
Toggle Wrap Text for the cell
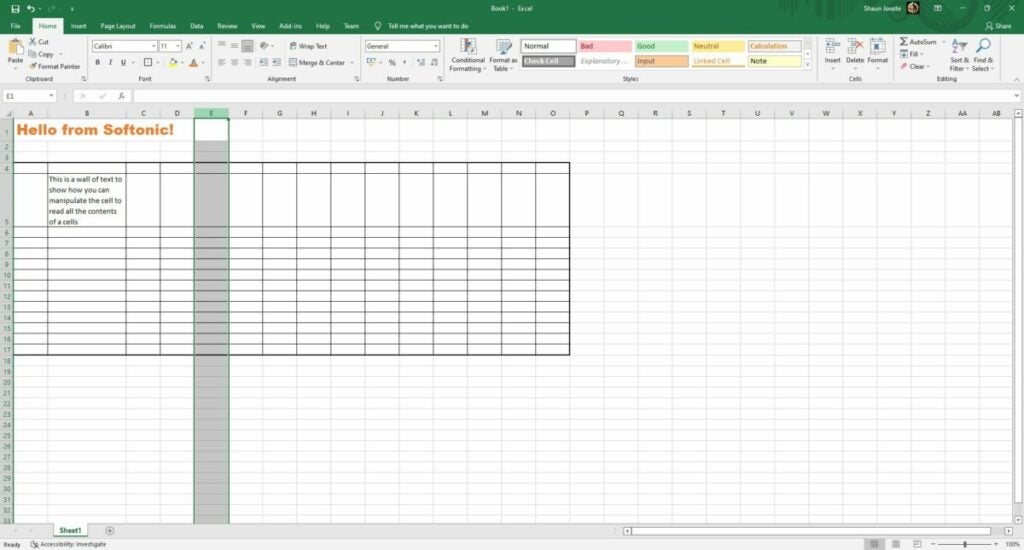308,46
